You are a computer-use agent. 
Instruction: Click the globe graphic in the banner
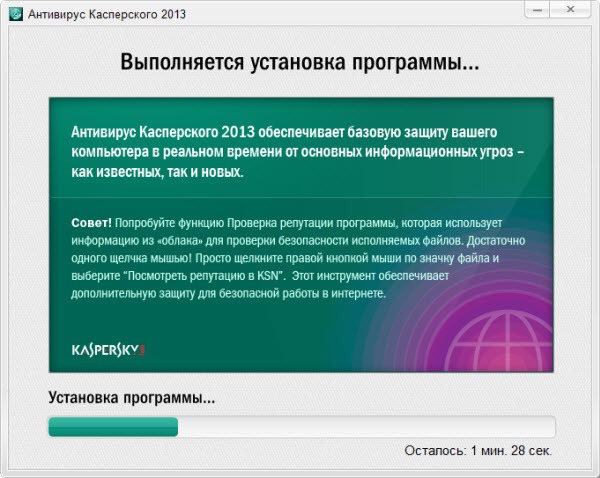click(x=501, y=341)
